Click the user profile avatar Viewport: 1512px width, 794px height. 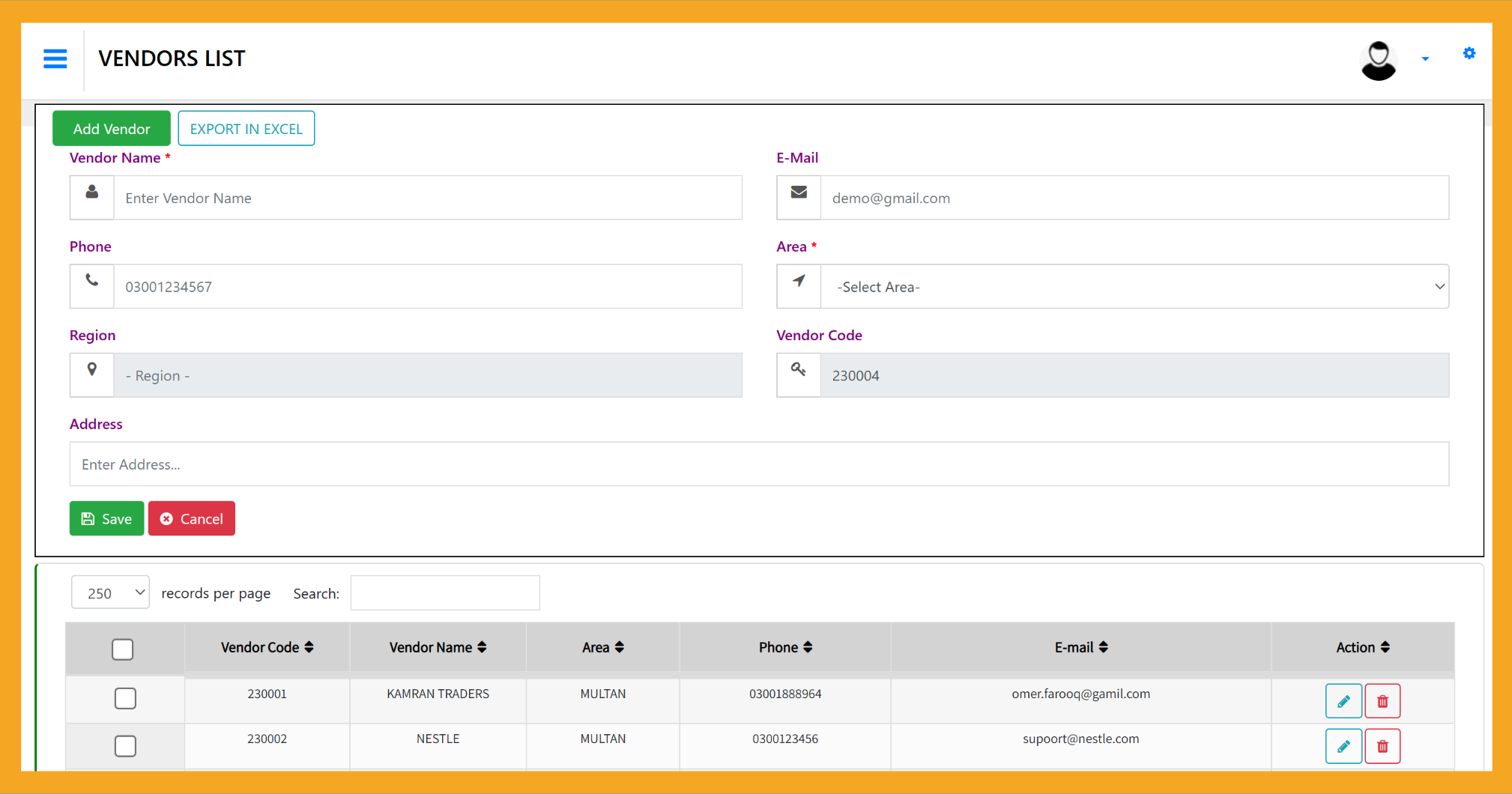(x=1378, y=60)
